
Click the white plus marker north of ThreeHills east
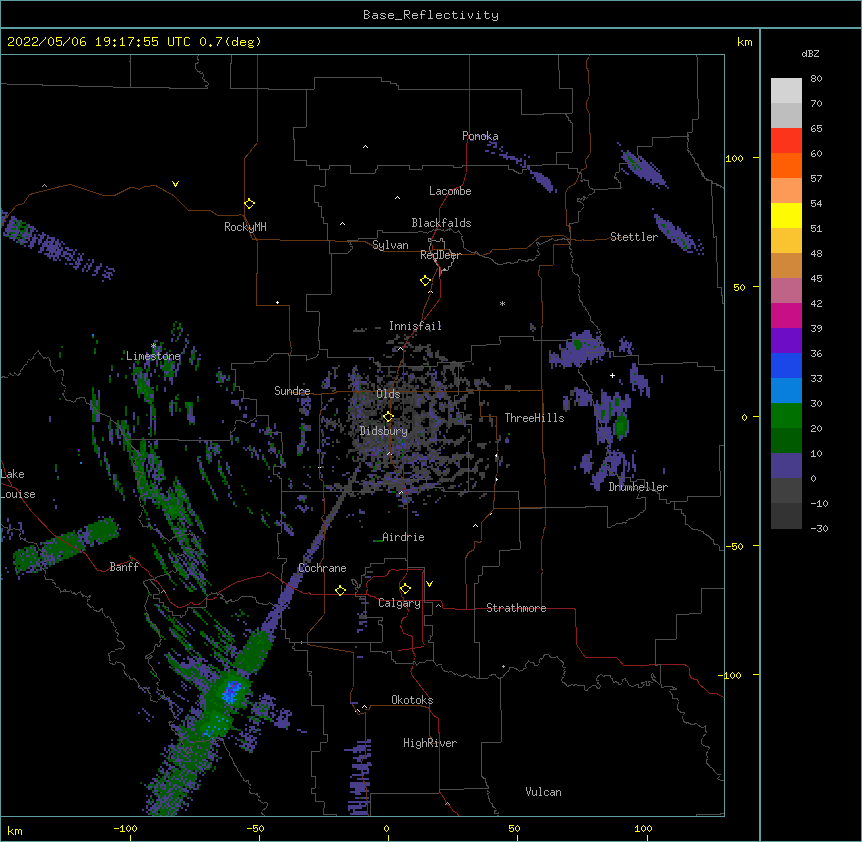tap(612, 375)
